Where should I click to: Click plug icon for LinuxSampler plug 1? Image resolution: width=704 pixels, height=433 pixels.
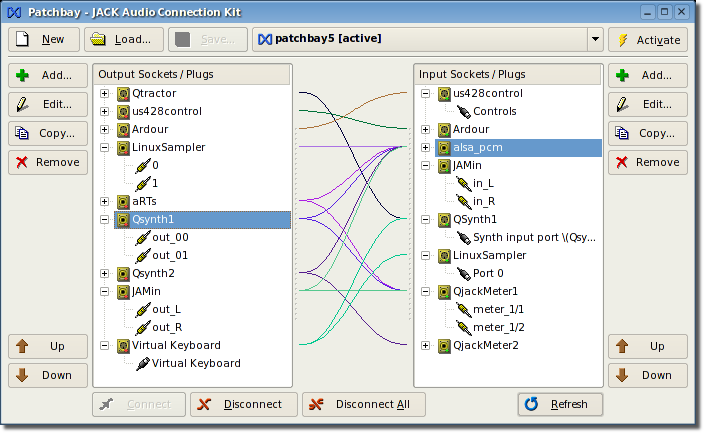pyautogui.click(x=143, y=184)
